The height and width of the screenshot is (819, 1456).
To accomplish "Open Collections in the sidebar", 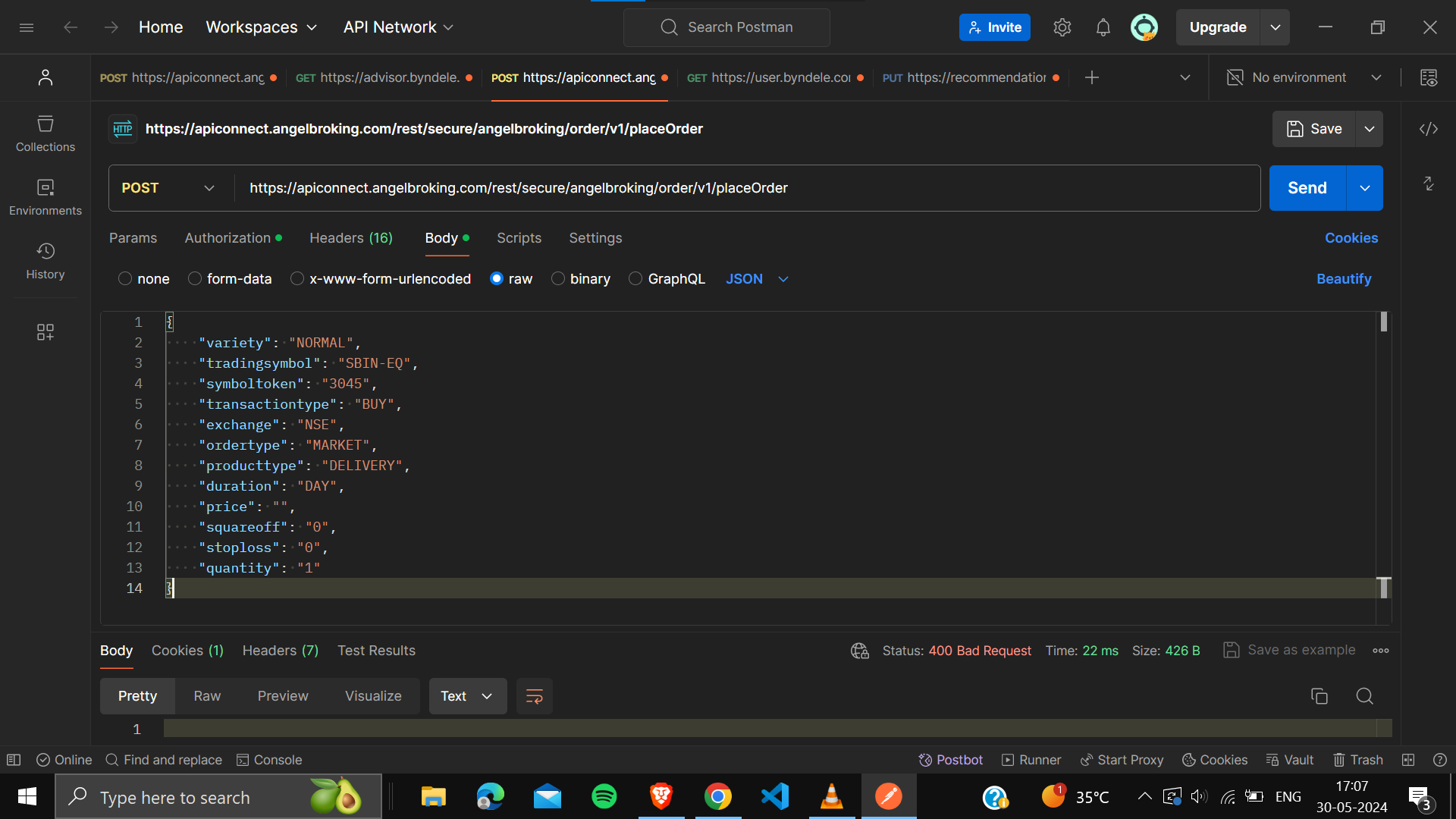I will [45, 134].
